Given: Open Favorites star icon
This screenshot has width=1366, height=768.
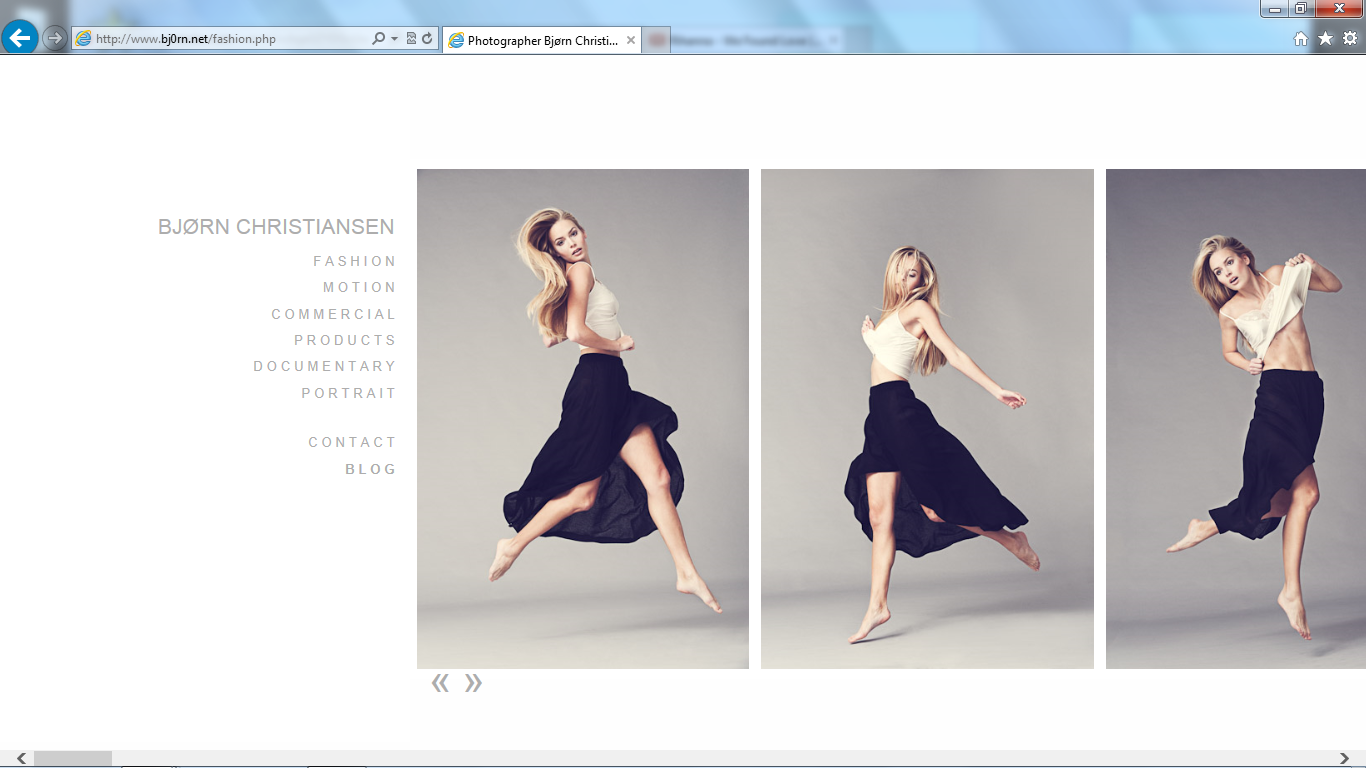Looking at the screenshot, I should [x=1325, y=39].
